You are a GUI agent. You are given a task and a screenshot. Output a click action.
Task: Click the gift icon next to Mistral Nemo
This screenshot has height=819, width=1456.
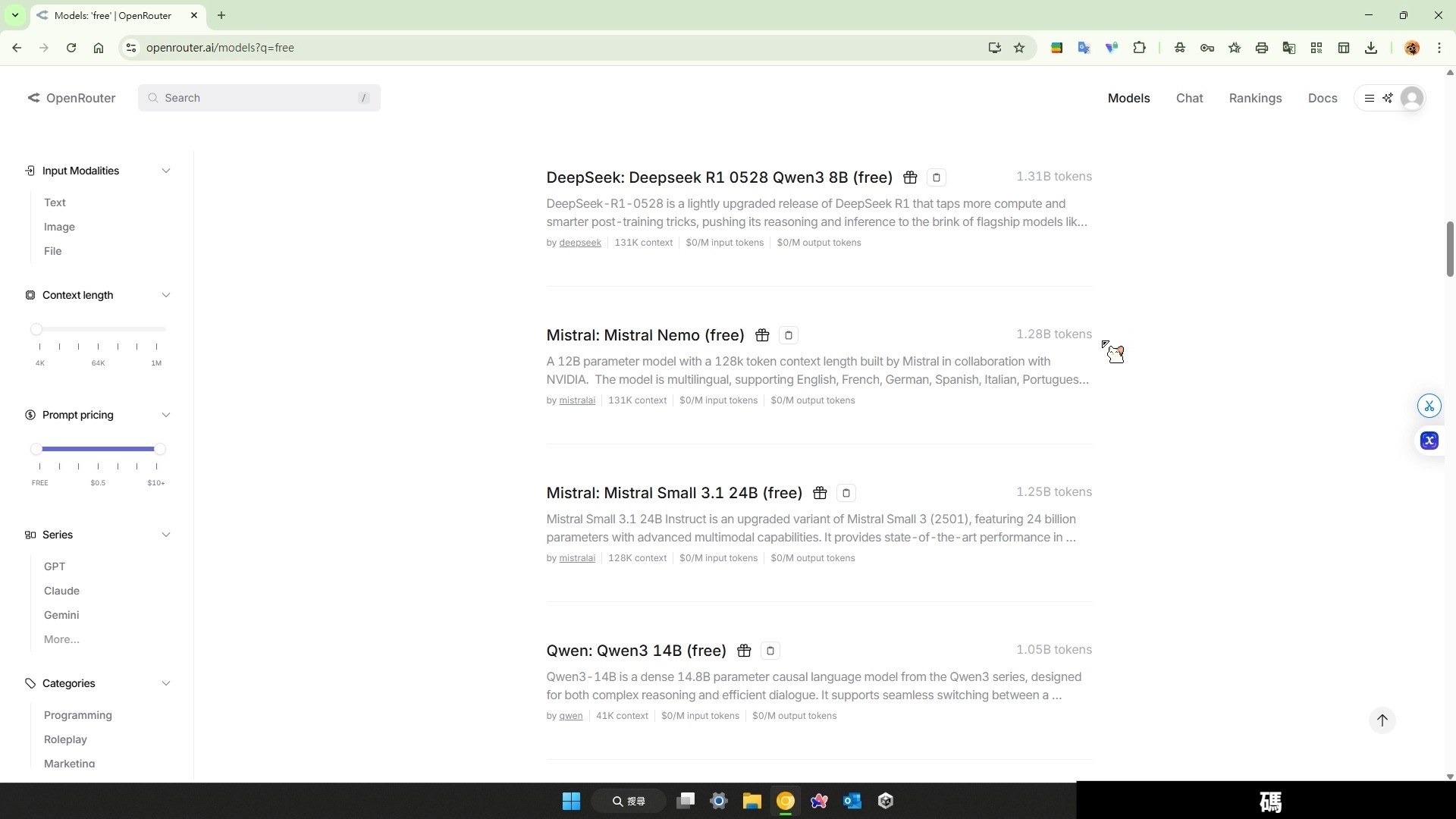coord(762,335)
